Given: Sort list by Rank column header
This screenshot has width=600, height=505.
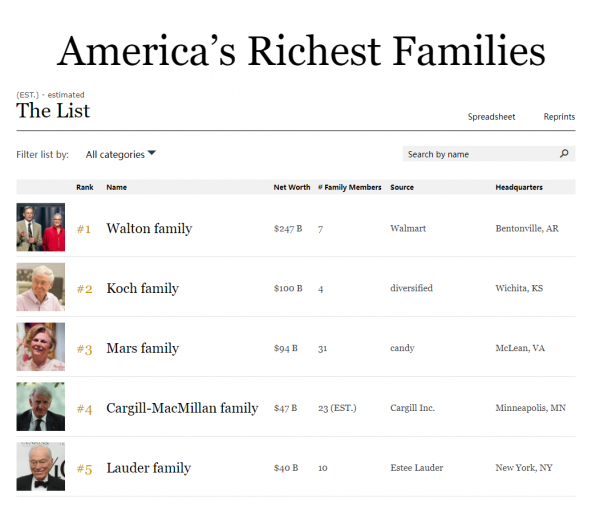Looking at the screenshot, I should pos(84,187).
